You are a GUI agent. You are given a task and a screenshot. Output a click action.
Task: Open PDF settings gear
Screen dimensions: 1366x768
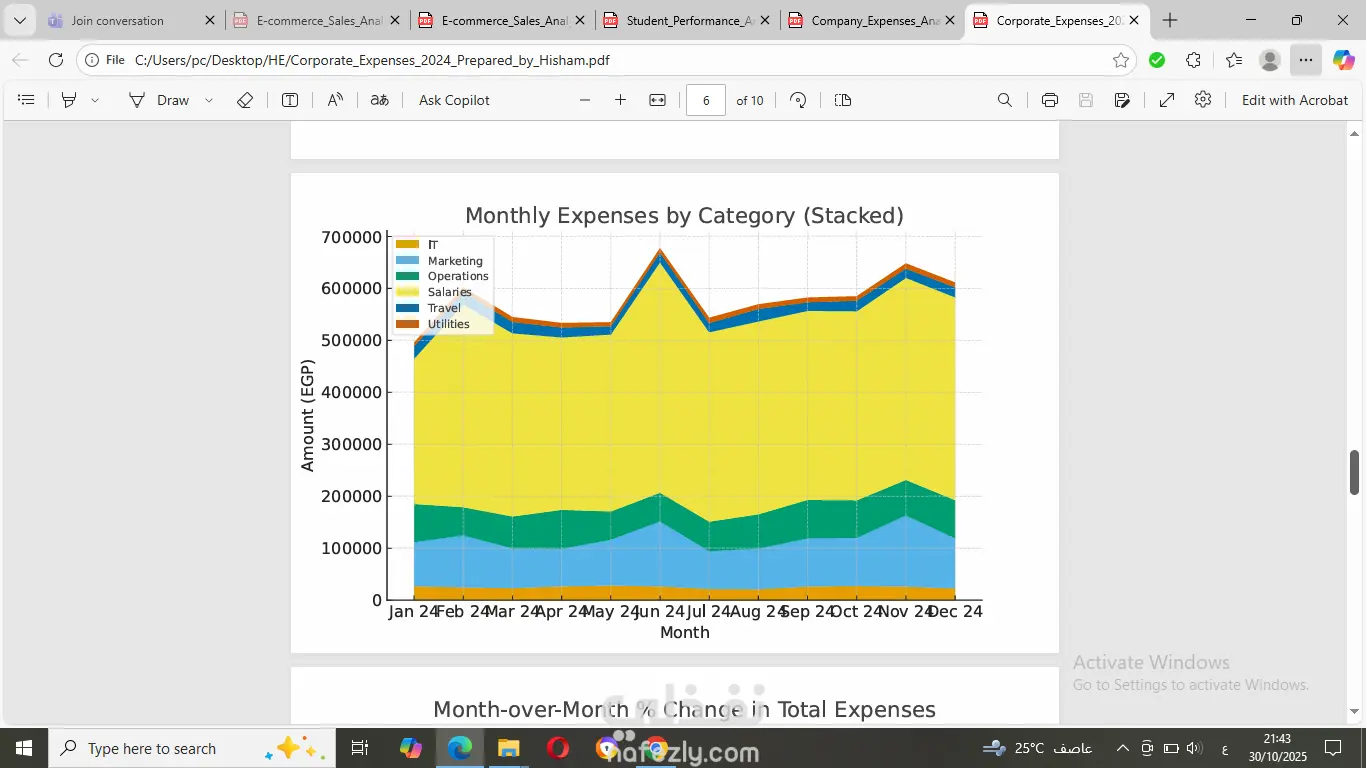pyautogui.click(x=1203, y=100)
